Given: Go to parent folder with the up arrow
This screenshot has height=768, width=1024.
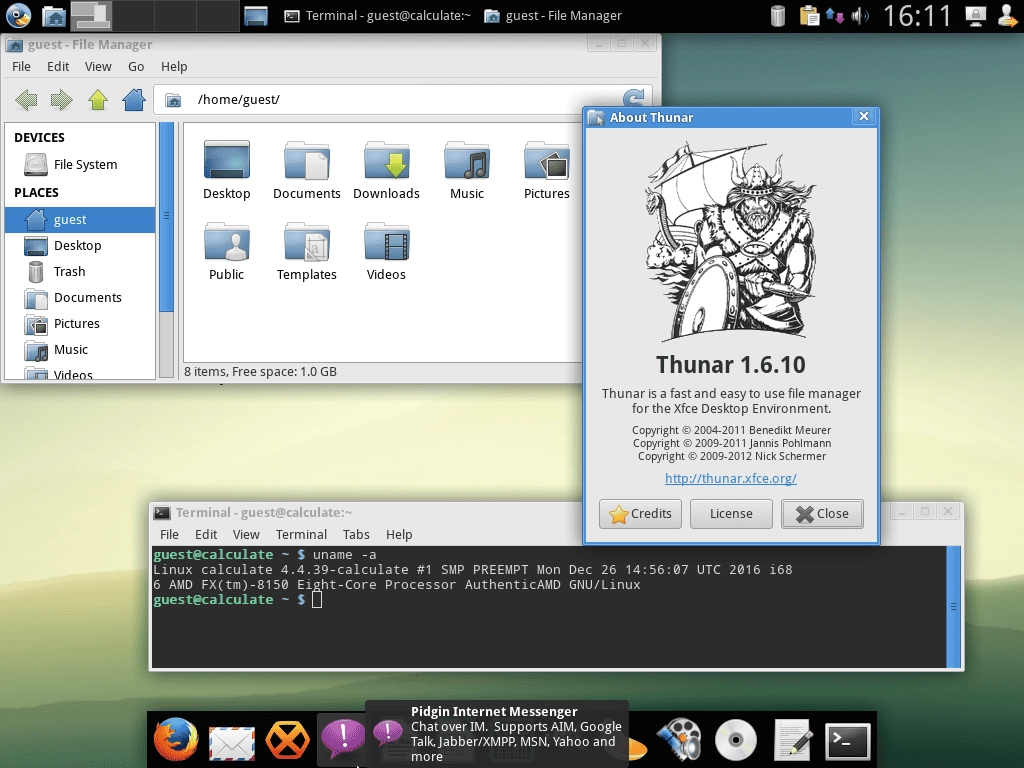Looking at the screenshot, I should pyautogui.click(x=98, y=100).
